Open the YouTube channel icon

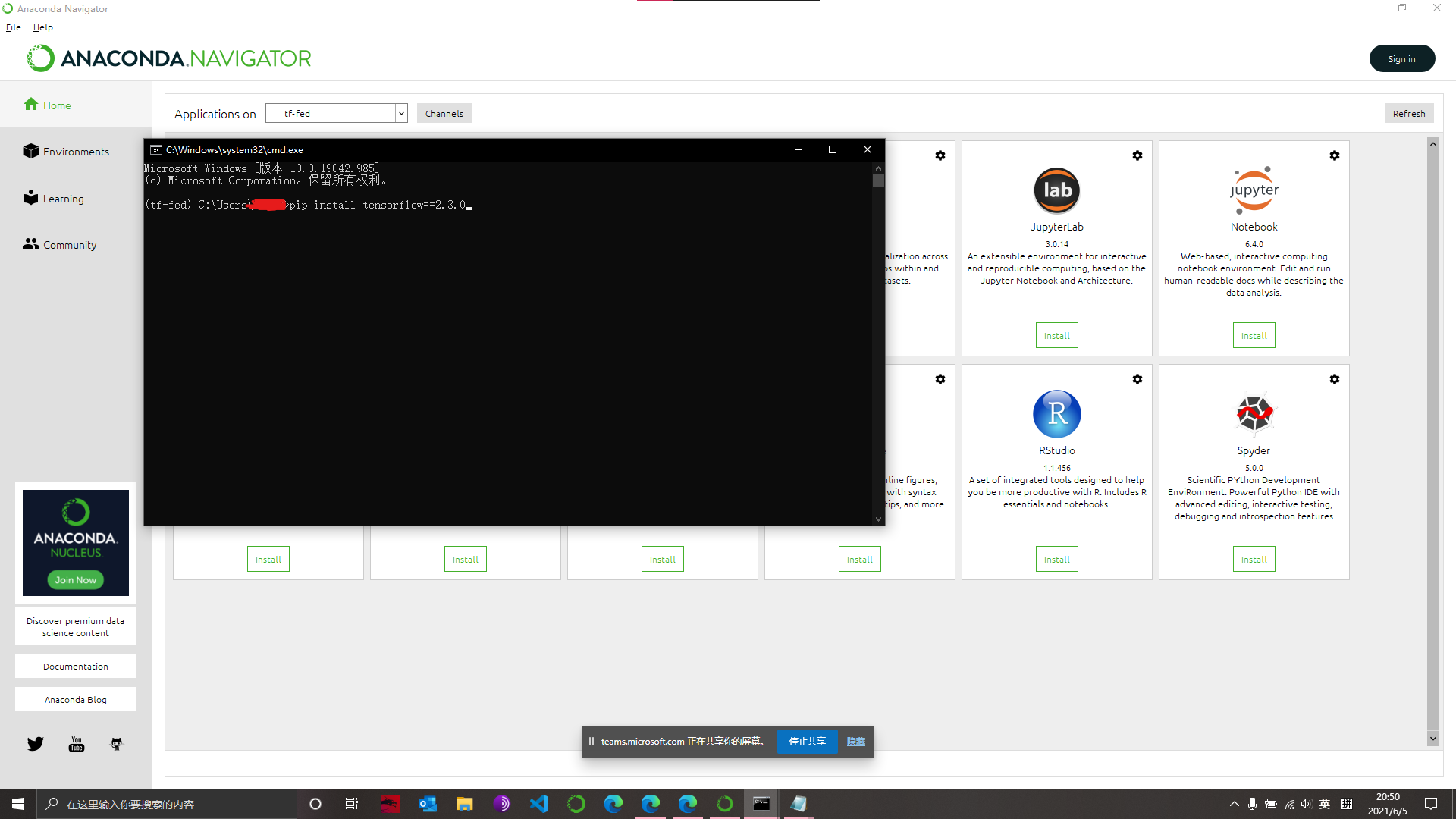(77, 744)
